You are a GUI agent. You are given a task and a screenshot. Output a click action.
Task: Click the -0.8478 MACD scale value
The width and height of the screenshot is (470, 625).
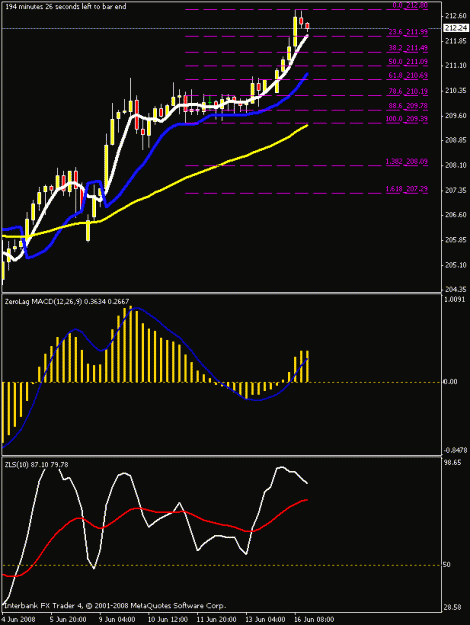coord(455,450)
